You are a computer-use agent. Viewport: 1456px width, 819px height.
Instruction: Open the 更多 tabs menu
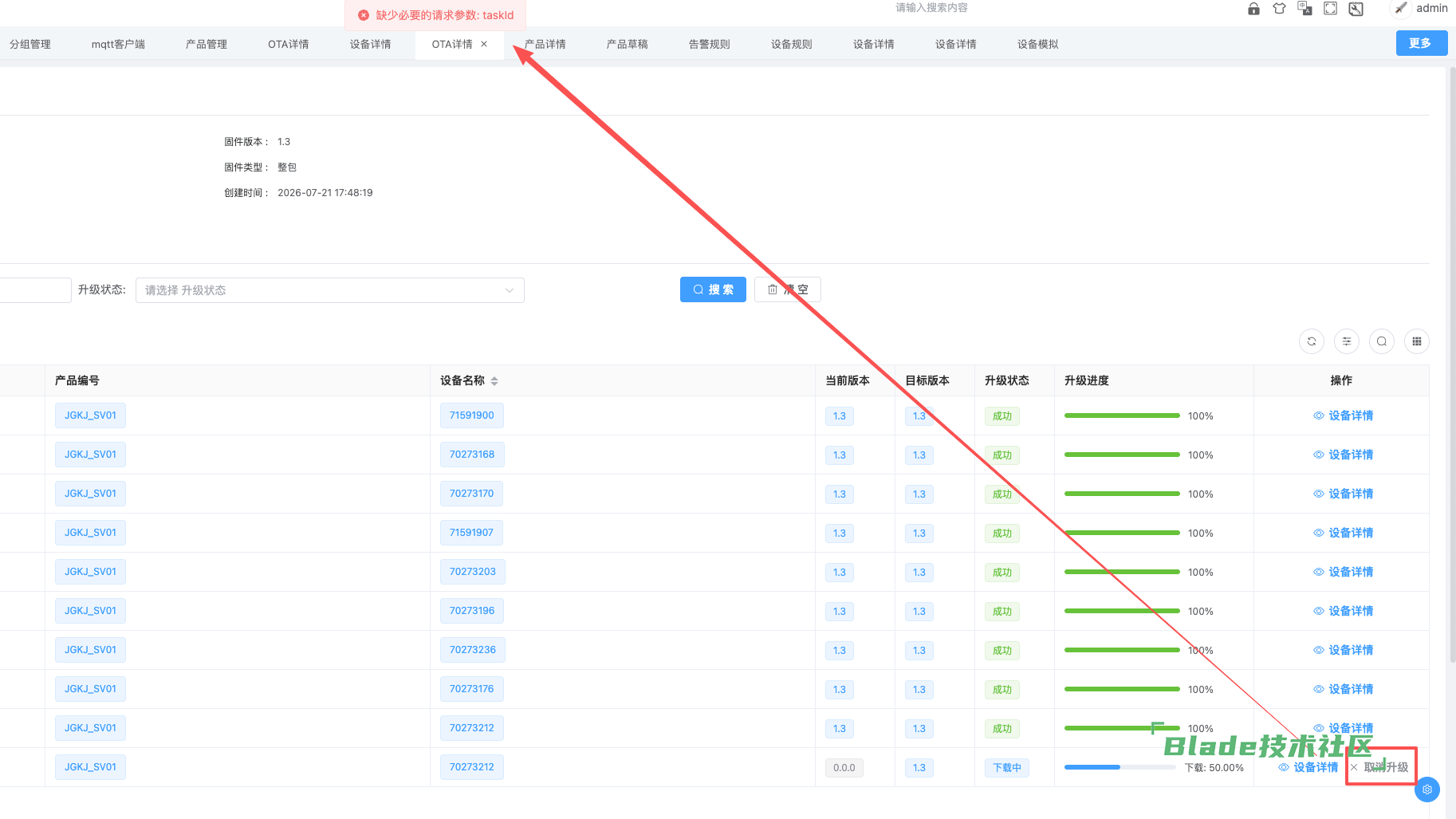[x=1422, y=43]
